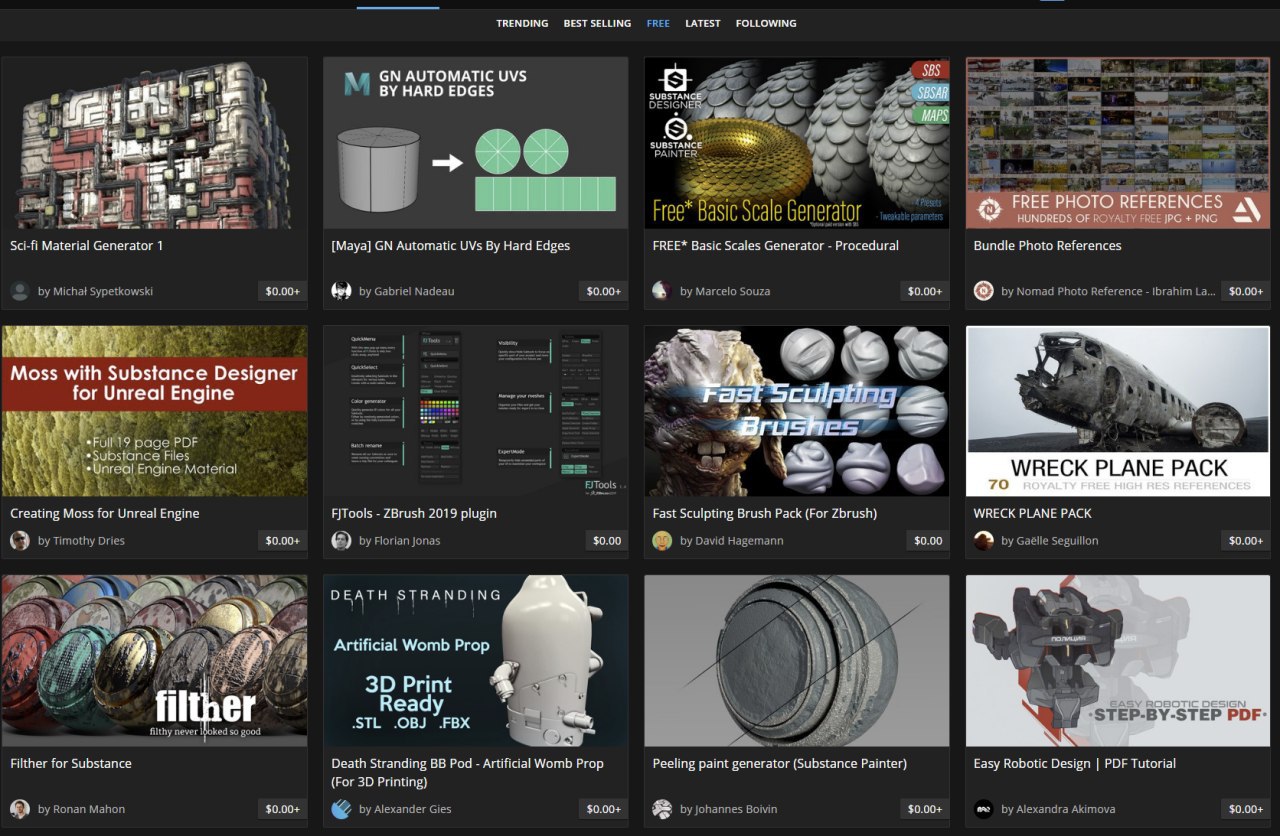This screenshot has height=836, width=1280.
Task: Click David Hagemann's avatar icon
Action: (662, 540)
